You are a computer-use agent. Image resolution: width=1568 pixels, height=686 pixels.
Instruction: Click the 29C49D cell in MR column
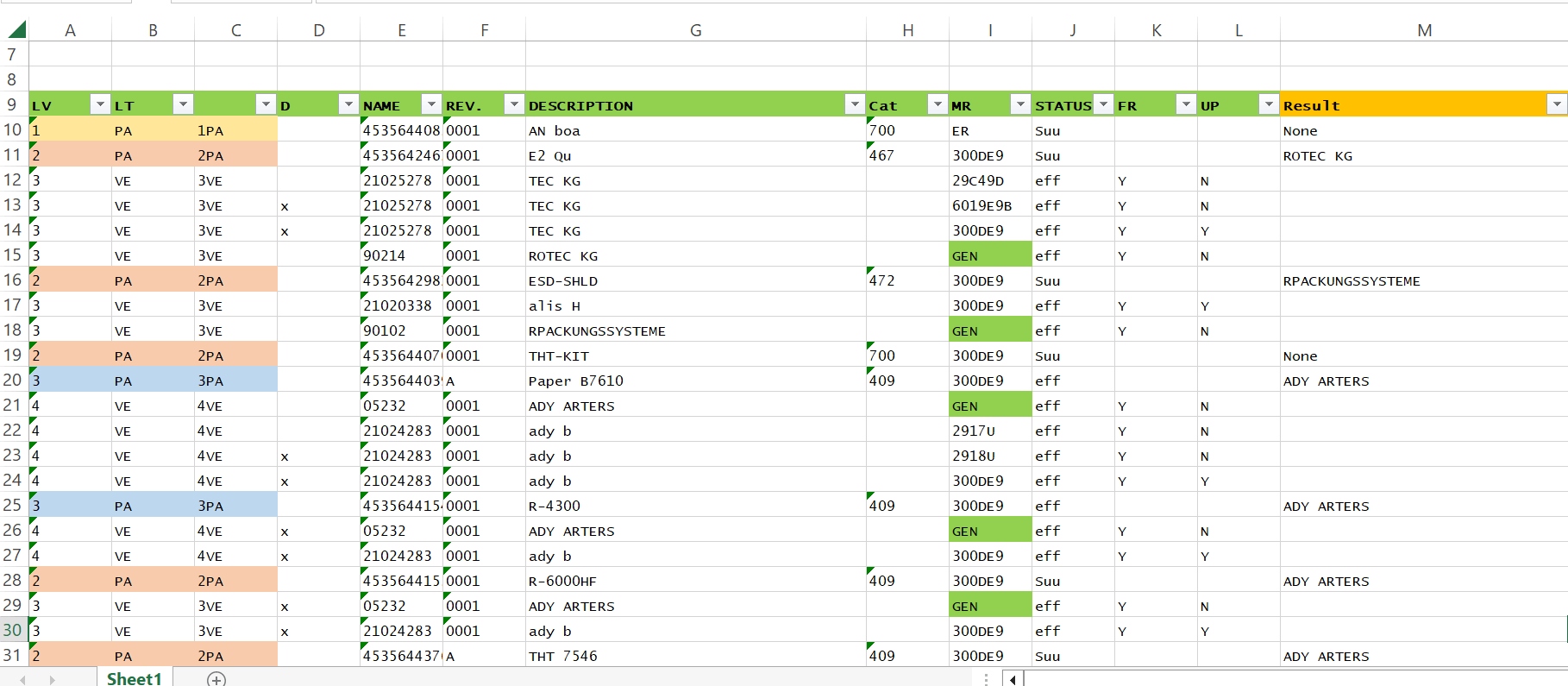coord(990,180)
